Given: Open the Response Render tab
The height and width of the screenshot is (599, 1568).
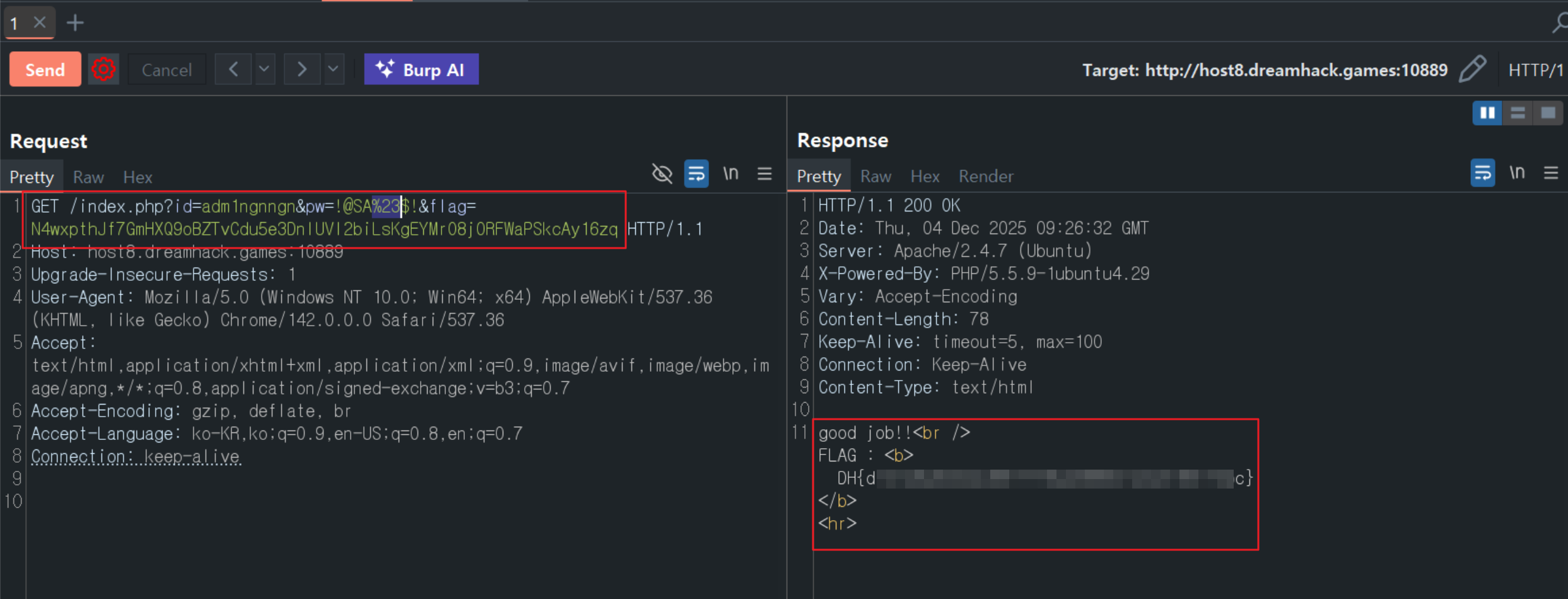Looking at the screenshot, I should 986,177.
